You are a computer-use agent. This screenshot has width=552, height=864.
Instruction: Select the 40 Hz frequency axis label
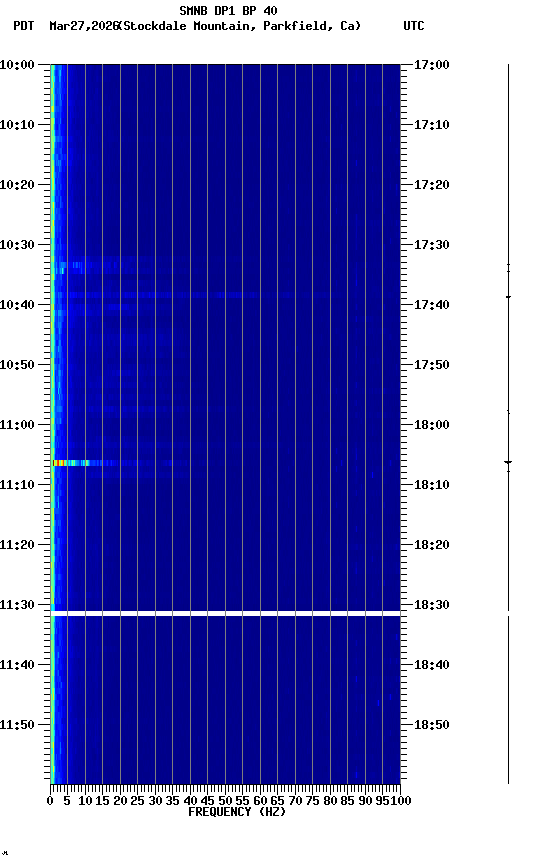tap(190, 801)
